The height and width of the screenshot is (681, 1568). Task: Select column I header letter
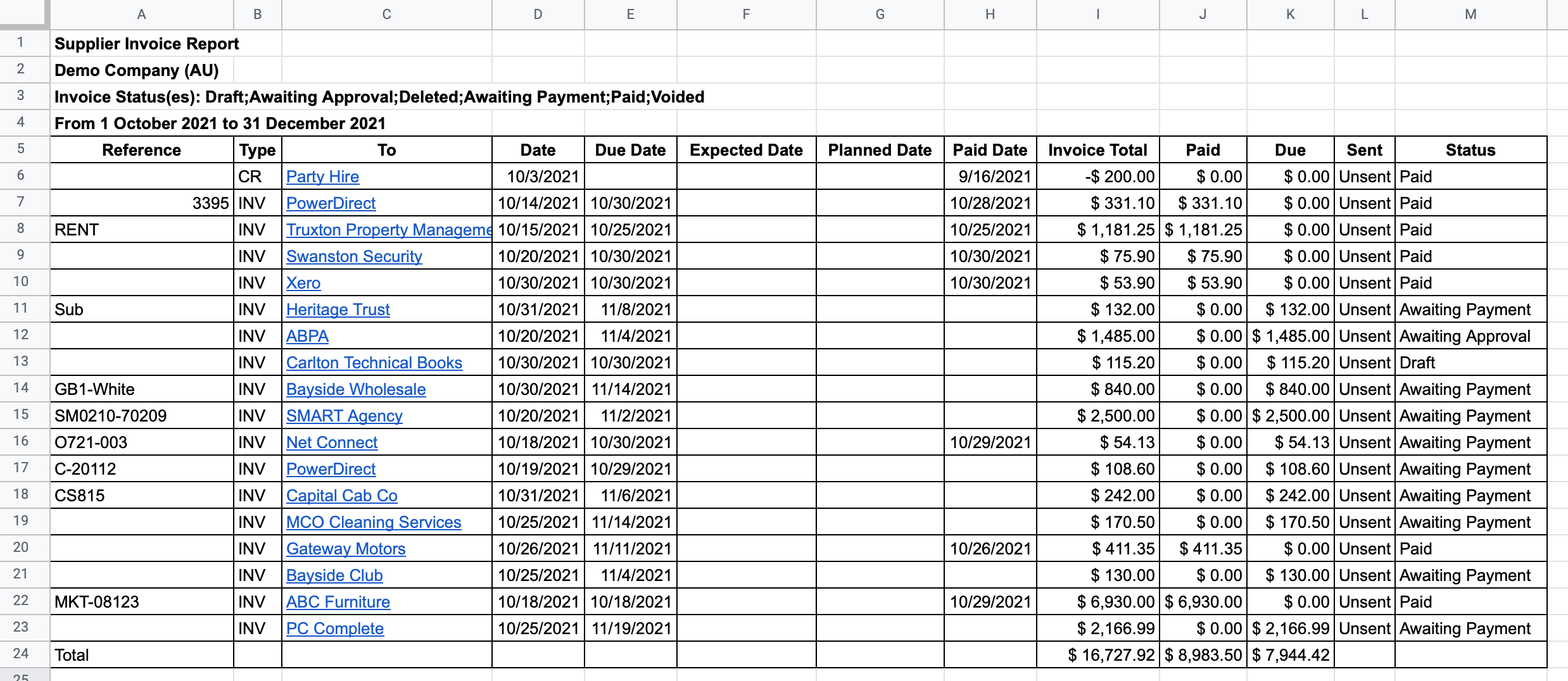[1097, 14]
